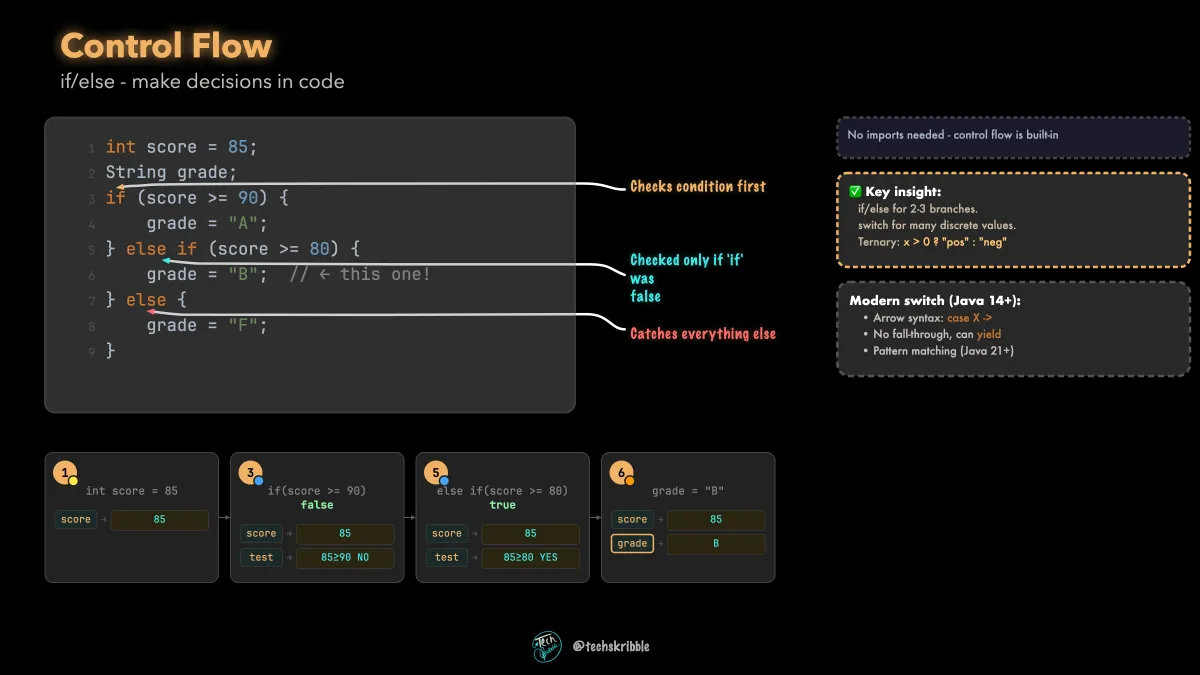This screenshot has width=1200, height=675.
Task: Click code line "} else {"
Action: point(146,300)
